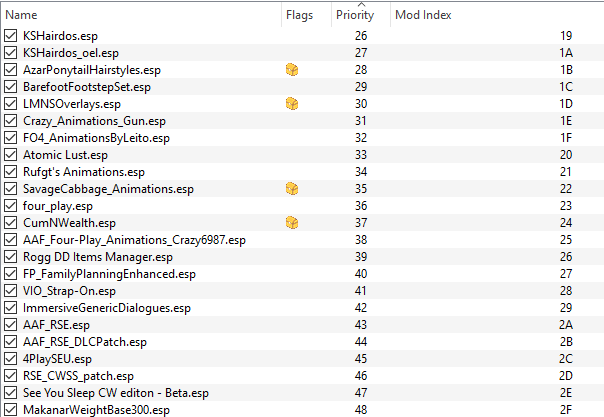Screen dimensions: 604x417
Task: Select the FP_FamilyPlanningEnhanced.esp plugin name
Action: (x=109, y=274)
